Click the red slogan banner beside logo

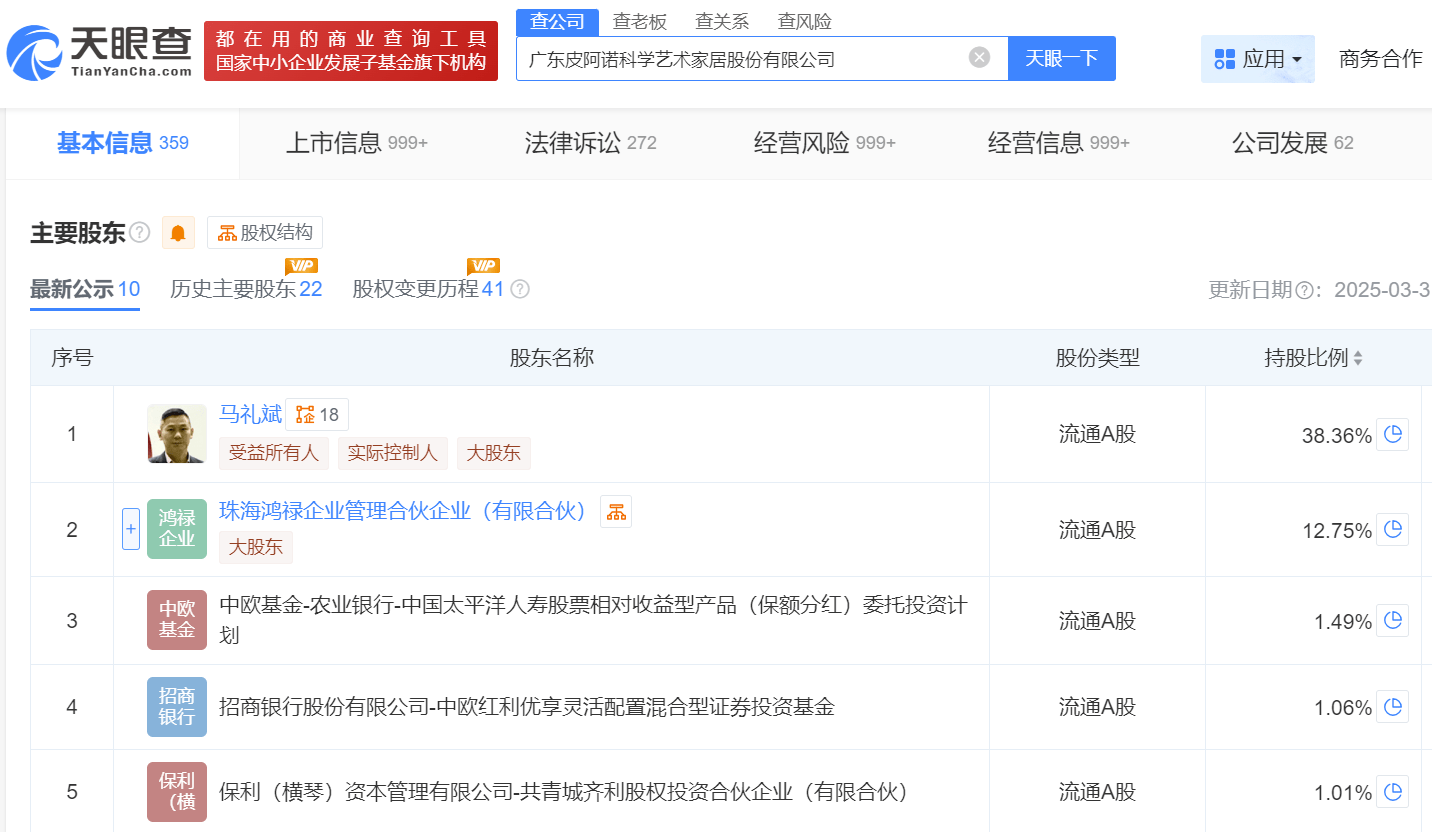351,51
